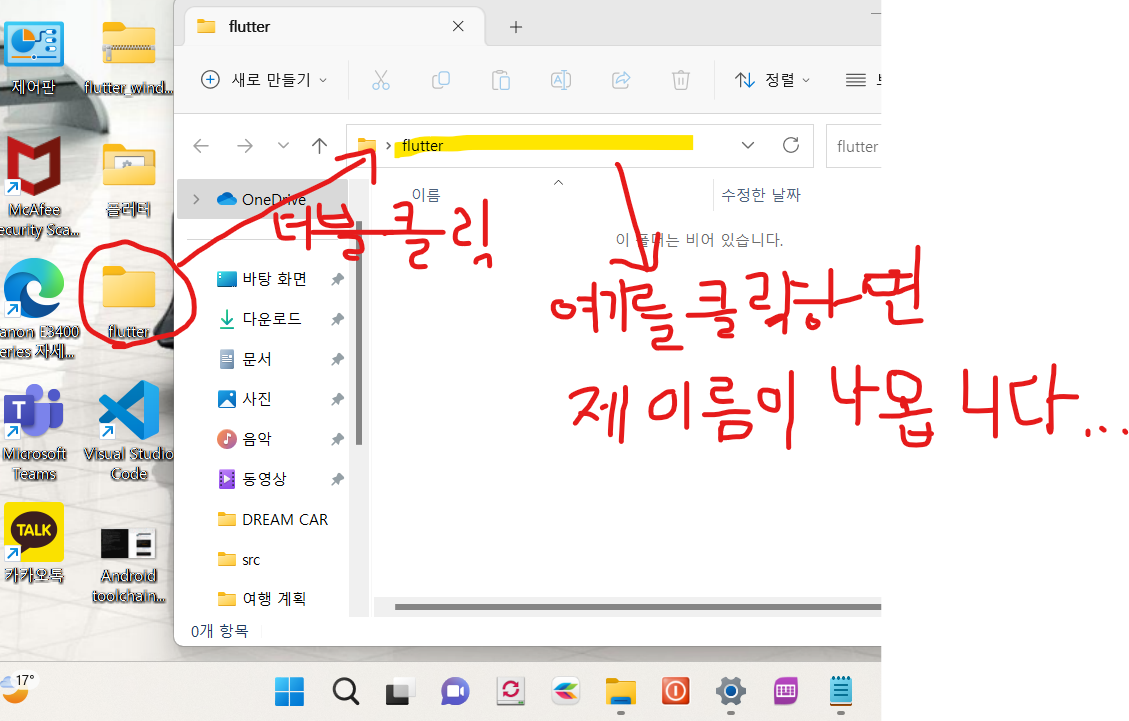Click the Cut scissors icon in toolbar

381,80
